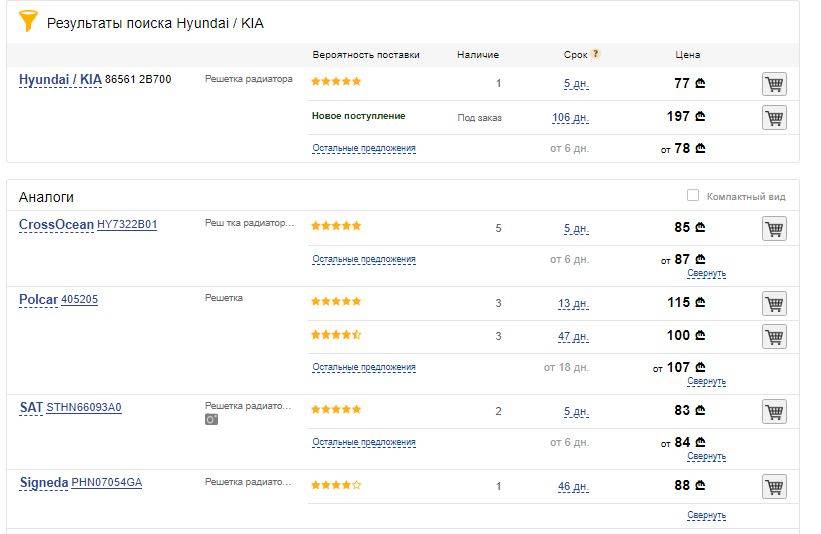
Task: Click the price 197 for new arrival
Action: [x=686, y=116]
